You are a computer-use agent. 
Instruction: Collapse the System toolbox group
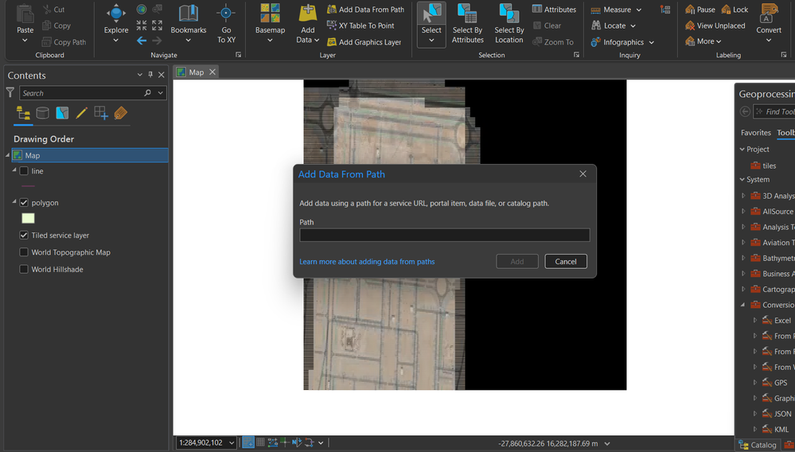pos(742,180)
